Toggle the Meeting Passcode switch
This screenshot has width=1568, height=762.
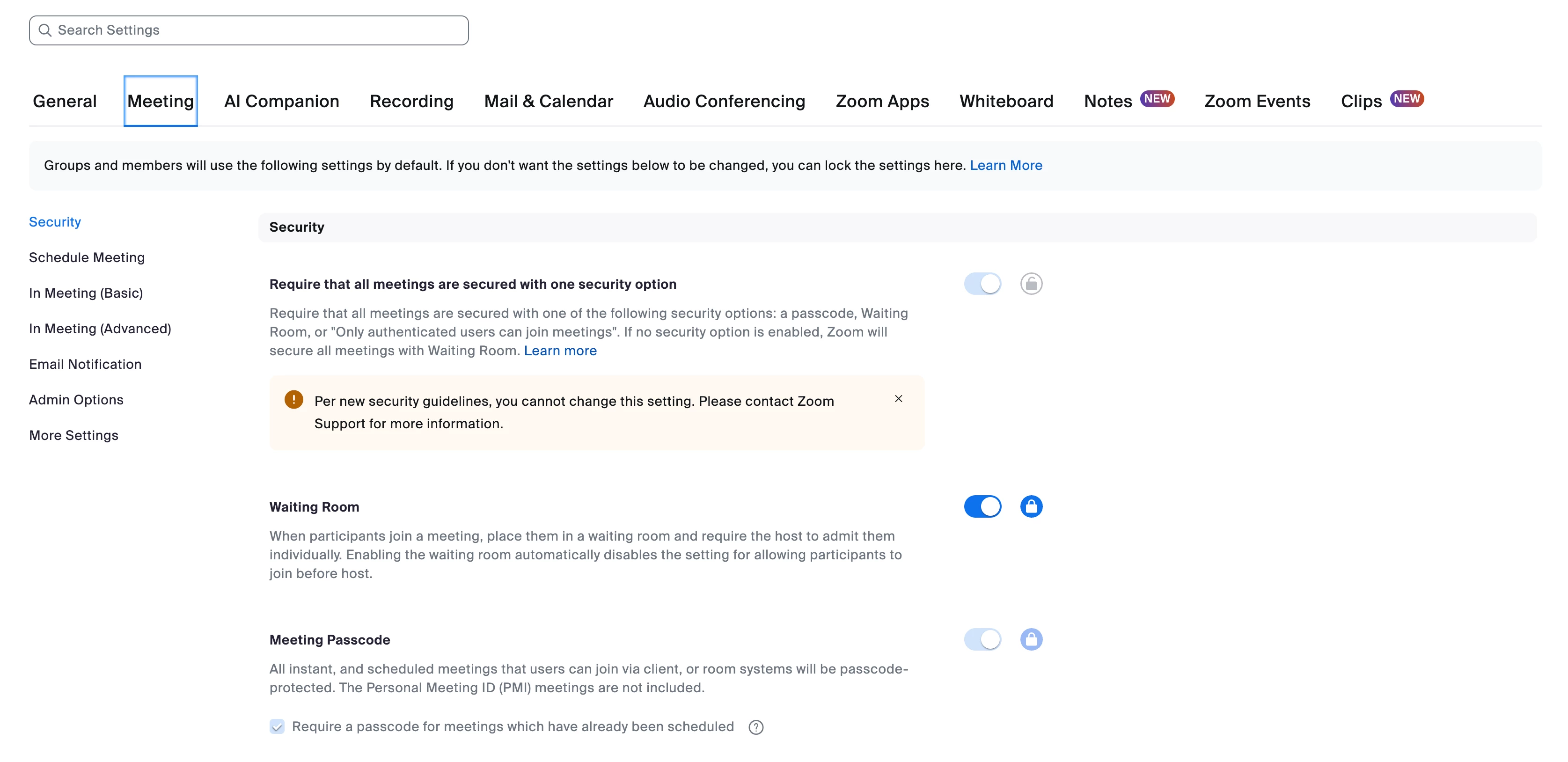tap(982, 639)
